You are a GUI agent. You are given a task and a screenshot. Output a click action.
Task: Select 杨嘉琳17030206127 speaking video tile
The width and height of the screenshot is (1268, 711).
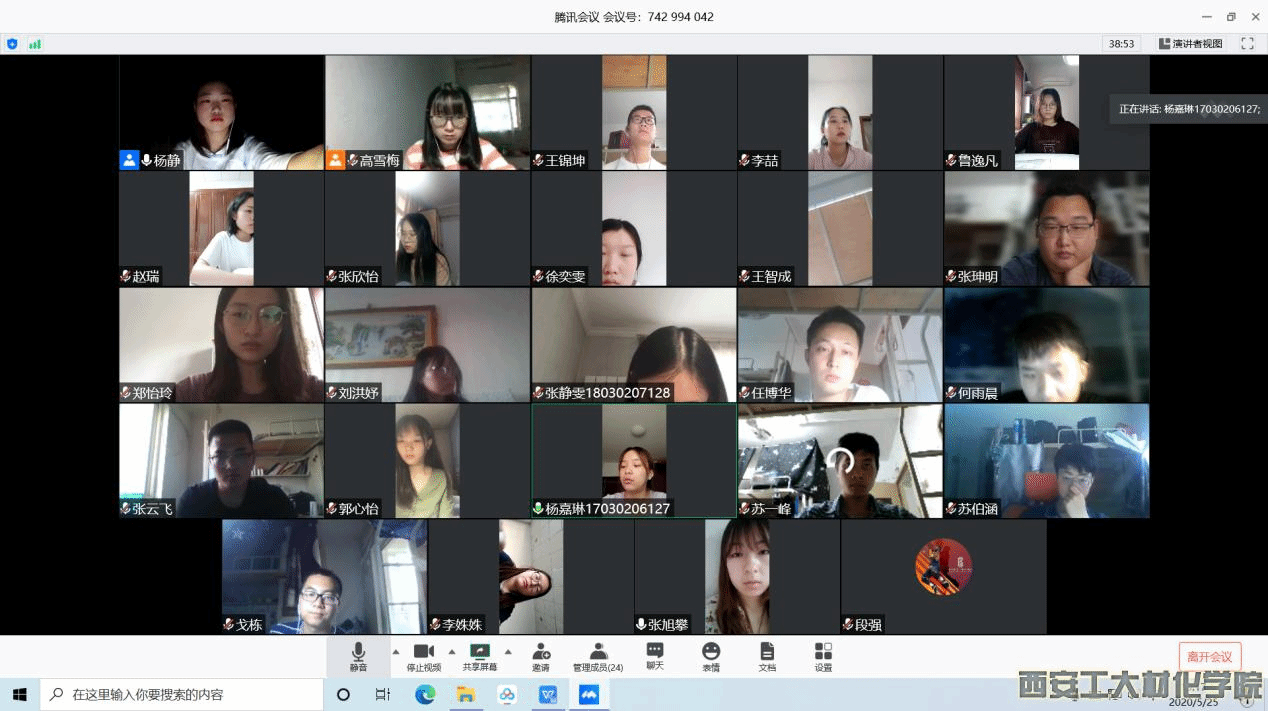click(x=634, y=460)
